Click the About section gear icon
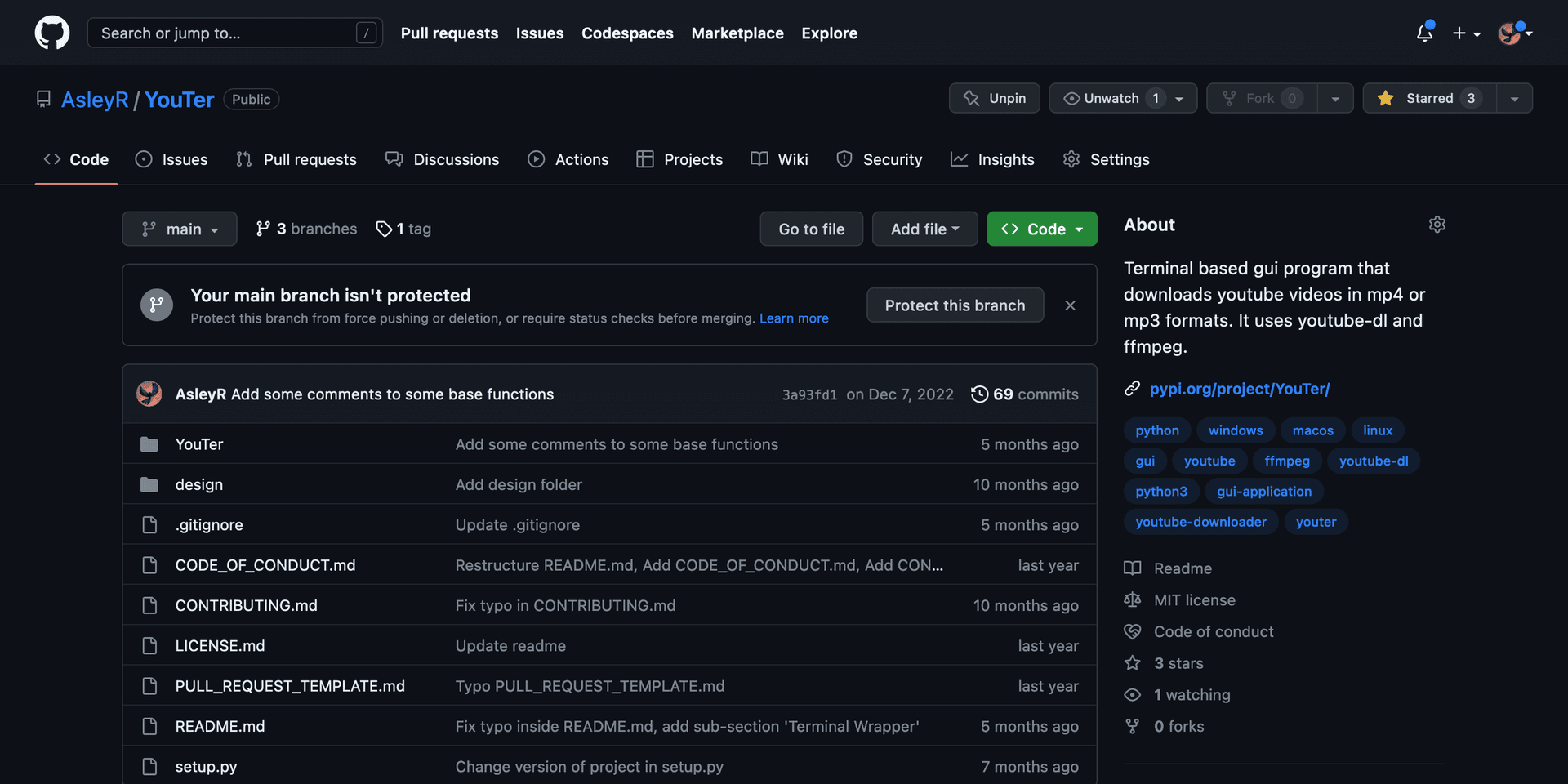 tap(1437, 225)
